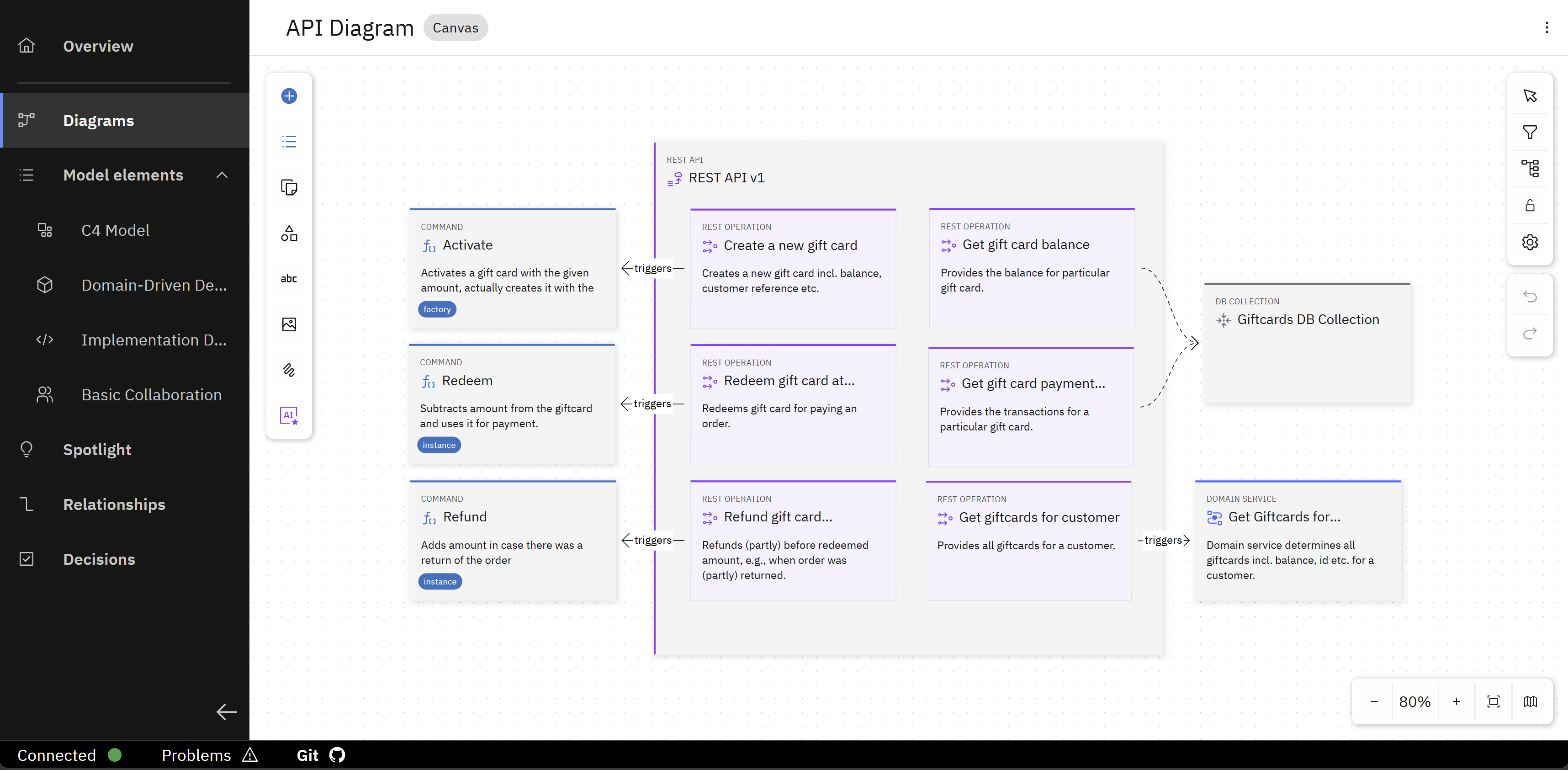The height and width of the screenshot is (770, 1568).
Task: Open the list view icon in the left toolbar
Action: 289,142
